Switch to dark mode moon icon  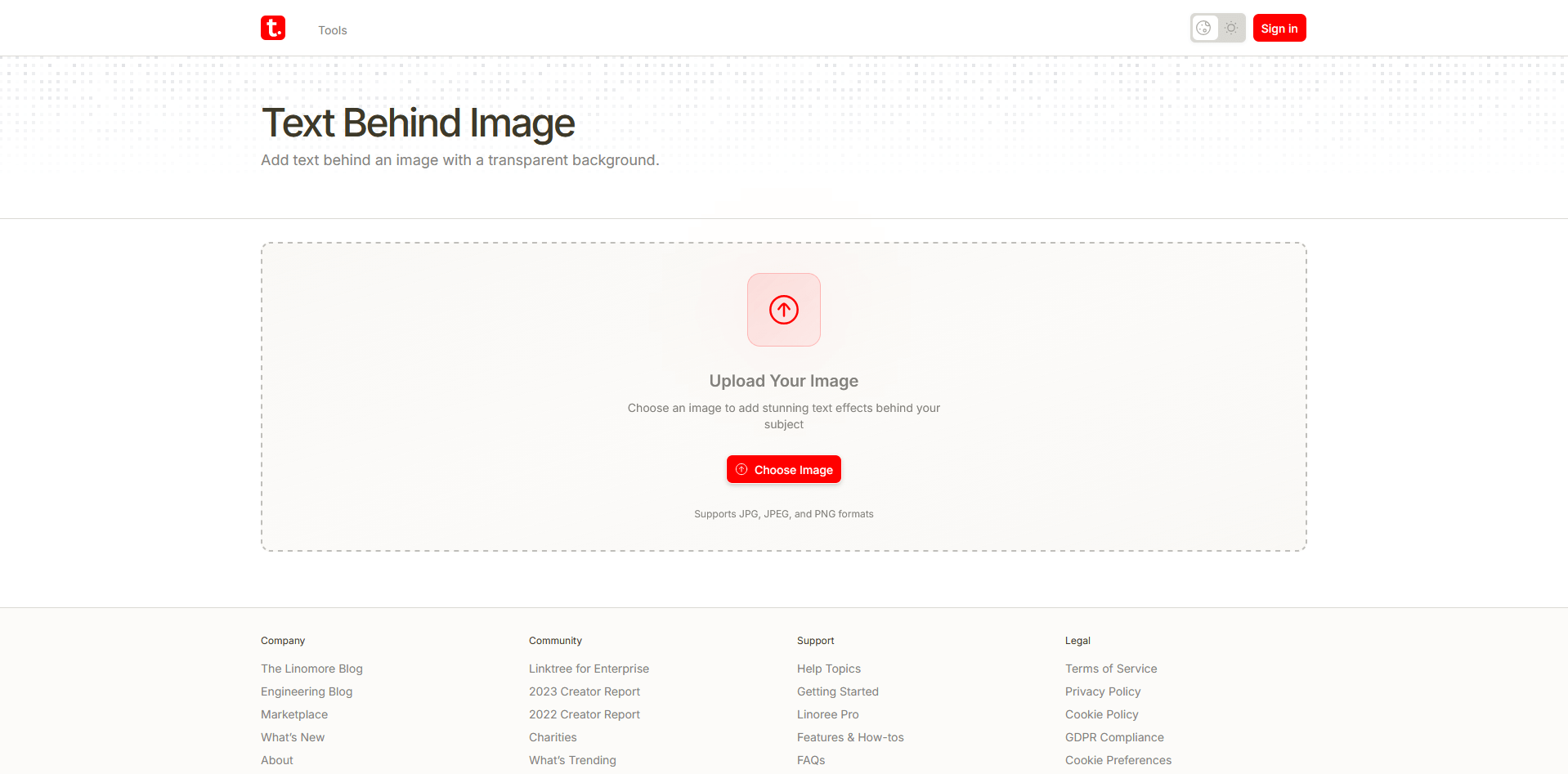1203,28
